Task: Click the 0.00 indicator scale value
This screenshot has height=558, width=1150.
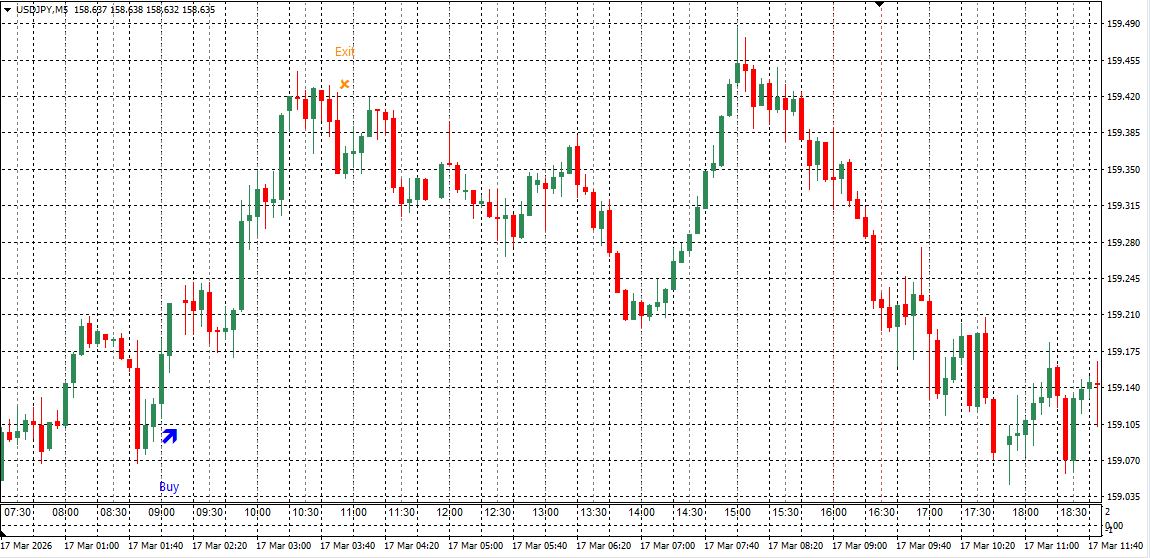Action: (x=1114, y=526)
